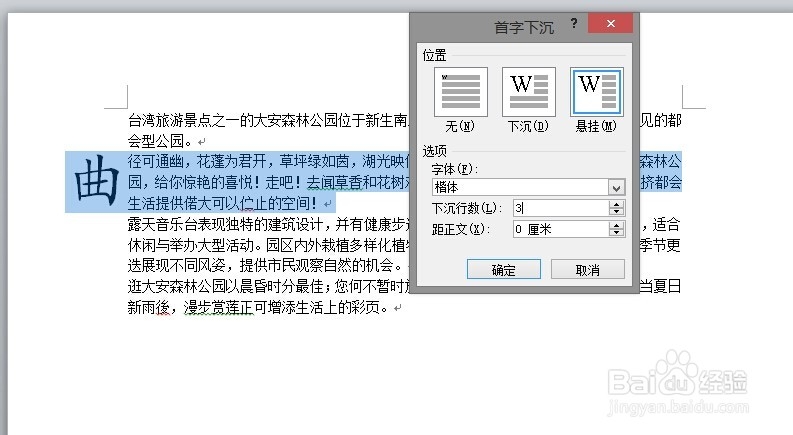This screenshot has width=793, height=435.
Task: Click the text line starting 台湾旅游景点之一
Action: pyautogui.click(x=268, y=120)
